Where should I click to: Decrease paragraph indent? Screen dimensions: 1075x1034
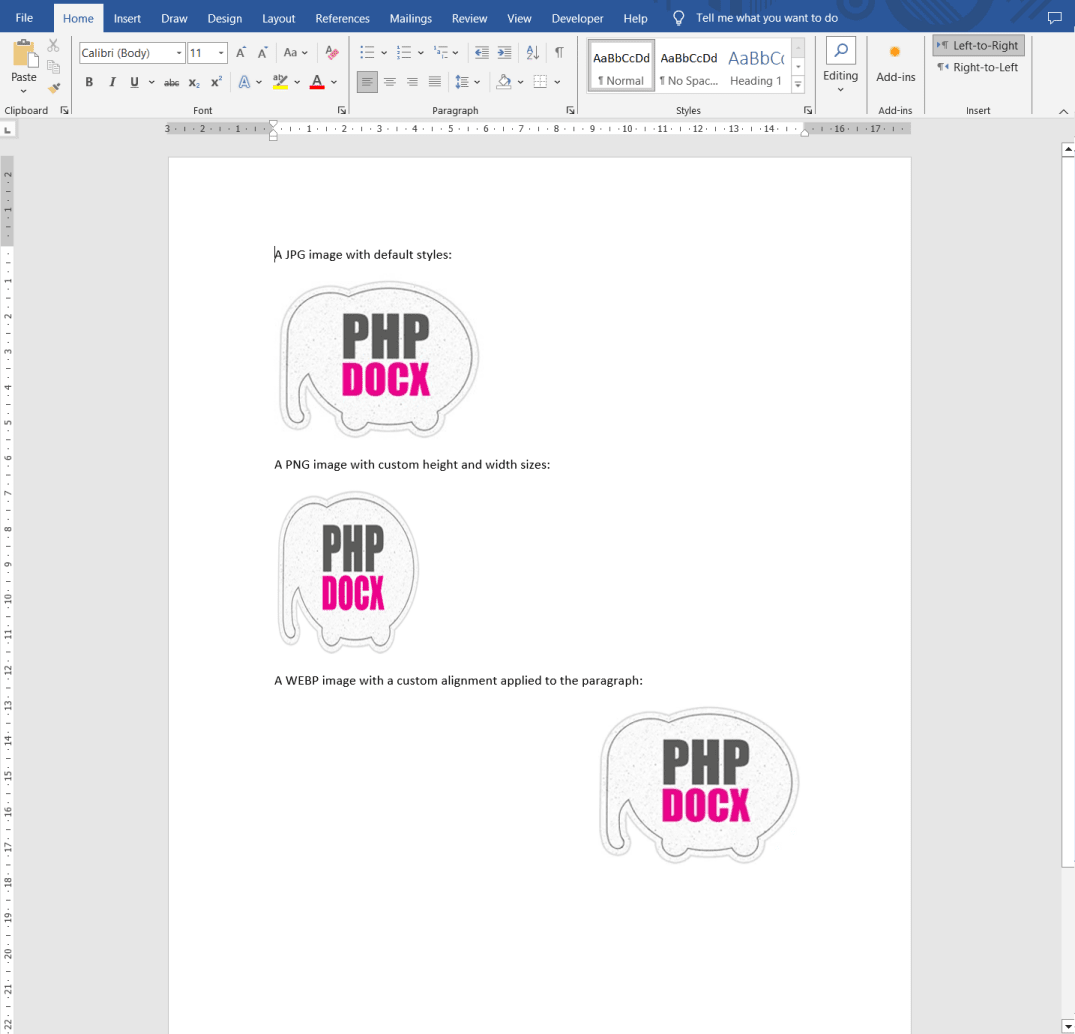[x=482, y=53]
